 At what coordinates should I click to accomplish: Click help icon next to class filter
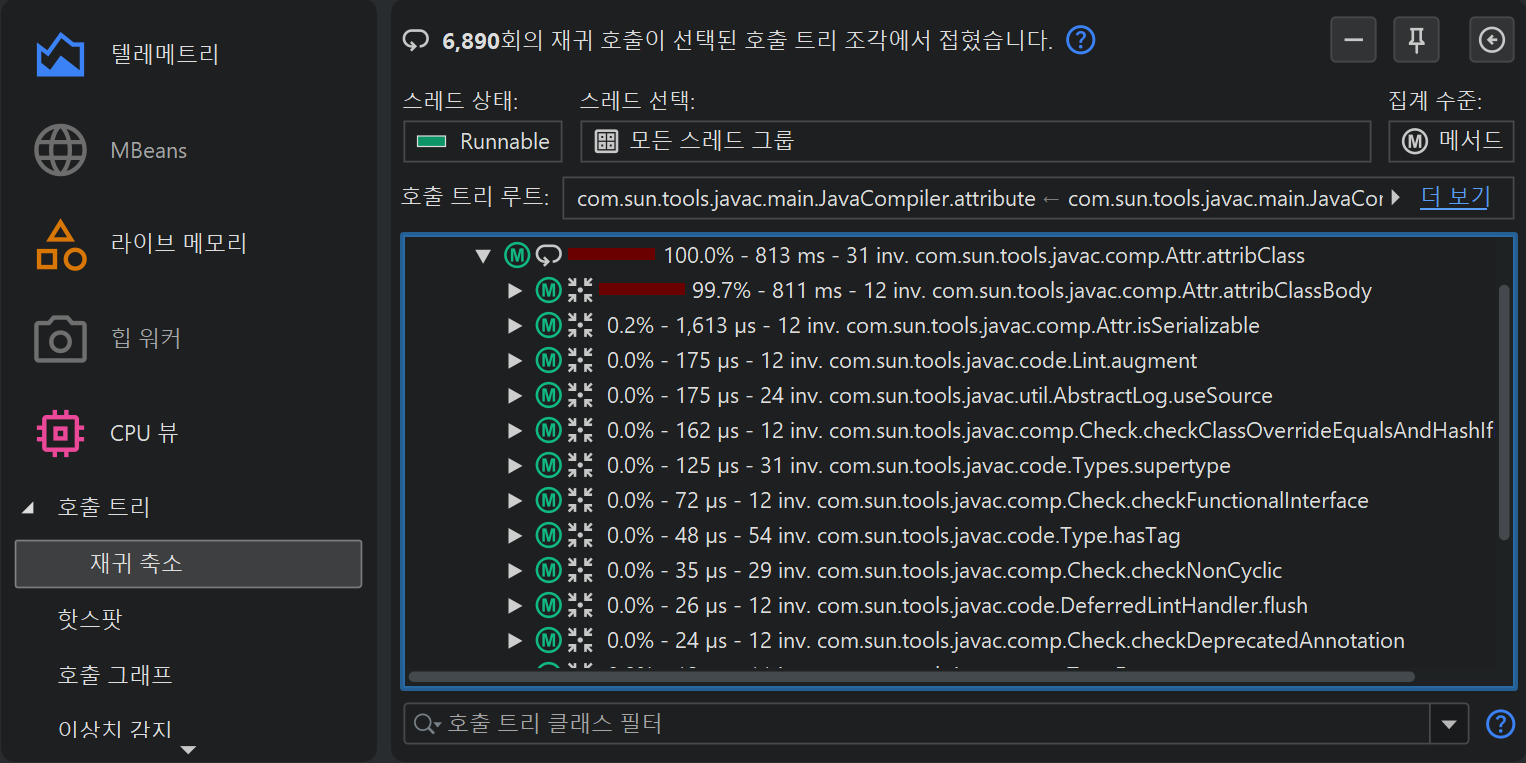1500,724
